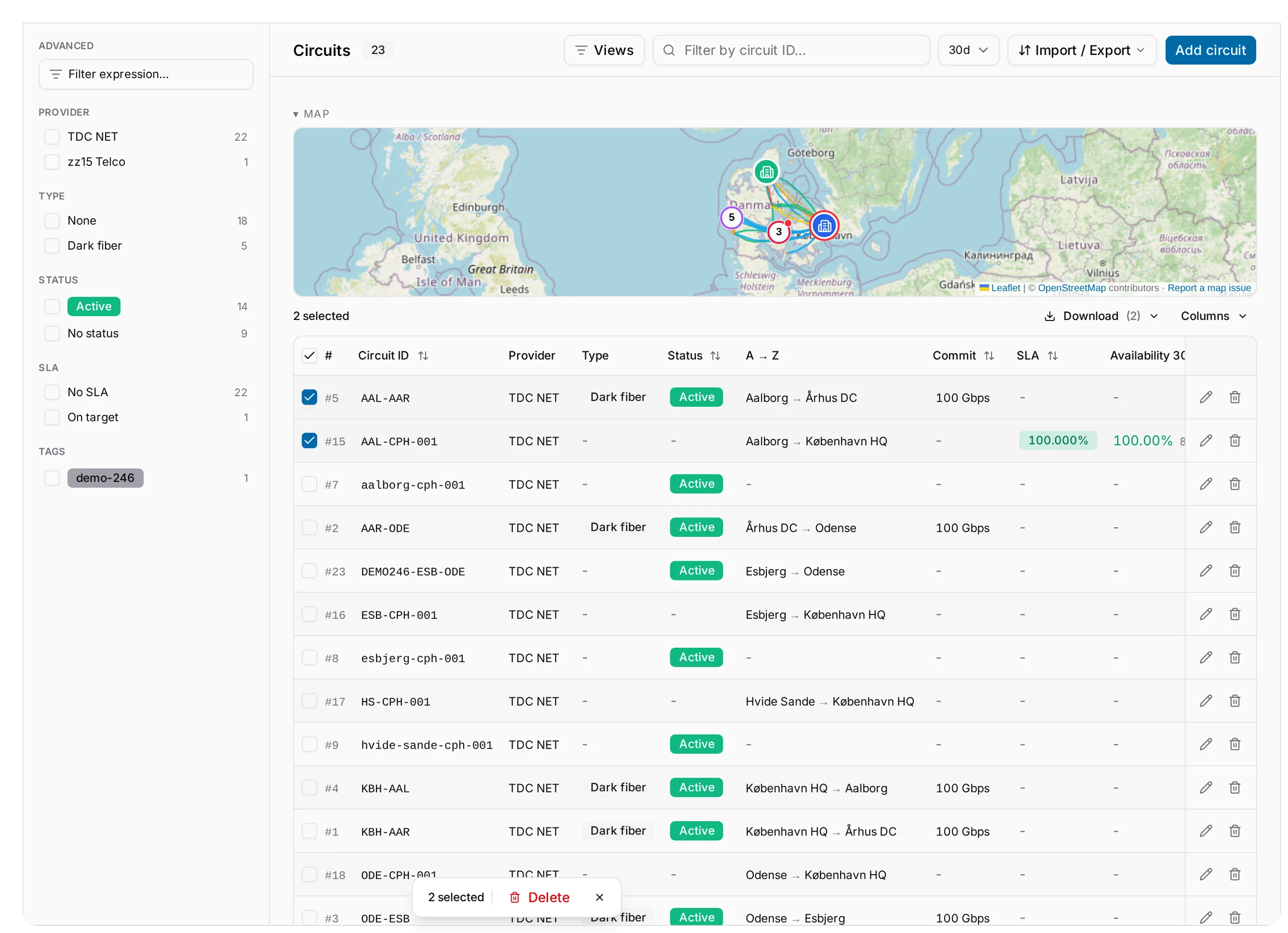The width and height of the screenshot is (1288, 933).
Task: Close the 2 selected action bar
Action: pyautogui.click(x=599, y=898)
